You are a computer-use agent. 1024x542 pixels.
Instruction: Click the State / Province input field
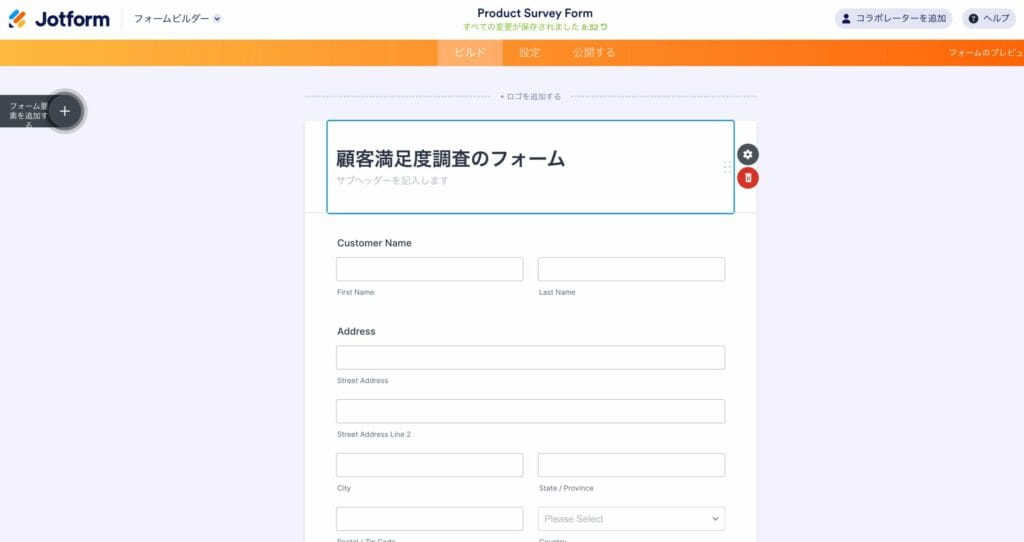tap(632, 465)
